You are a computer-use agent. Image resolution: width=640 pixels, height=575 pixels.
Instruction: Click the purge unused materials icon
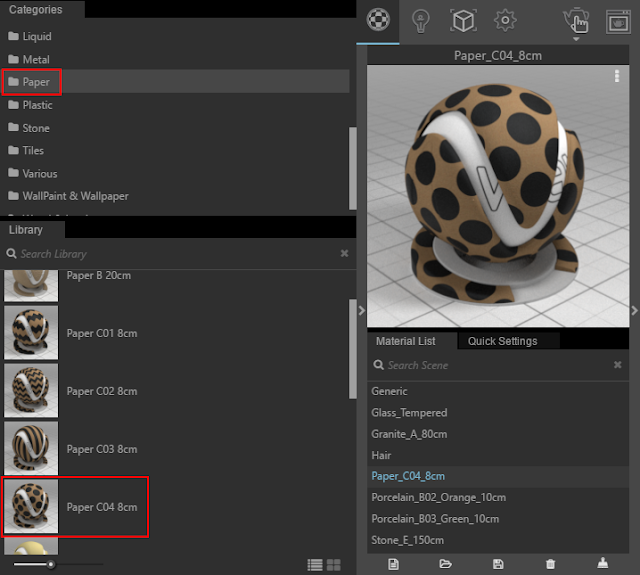[x=602, y=563]
